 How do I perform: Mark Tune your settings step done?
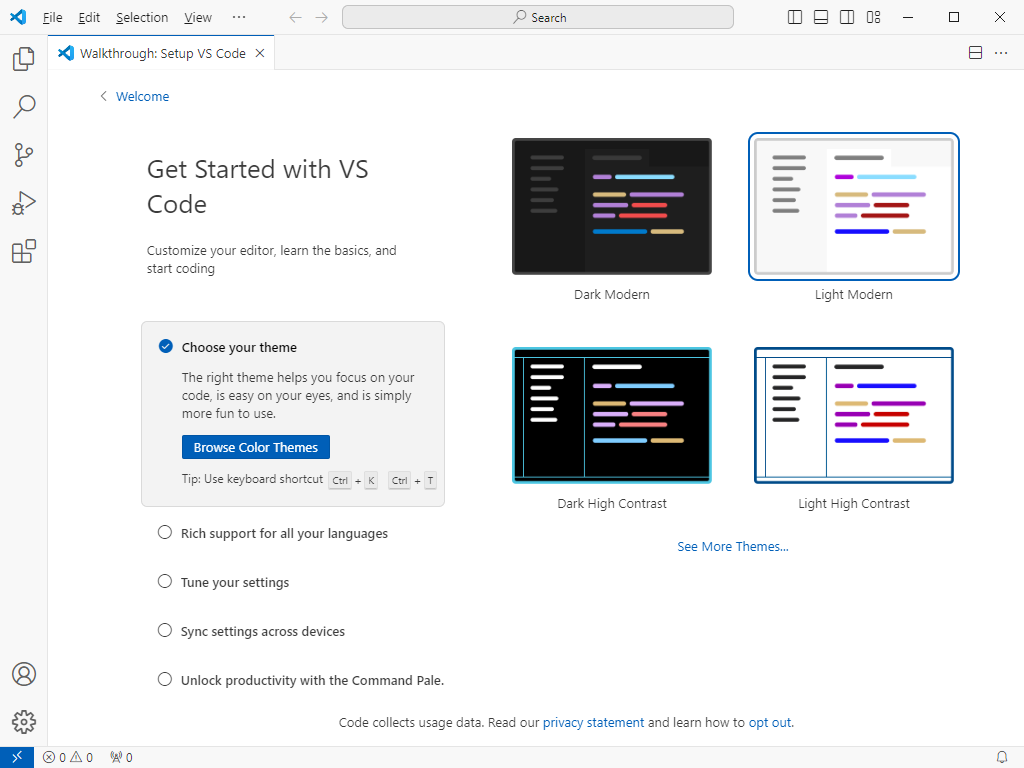point(165,581)
